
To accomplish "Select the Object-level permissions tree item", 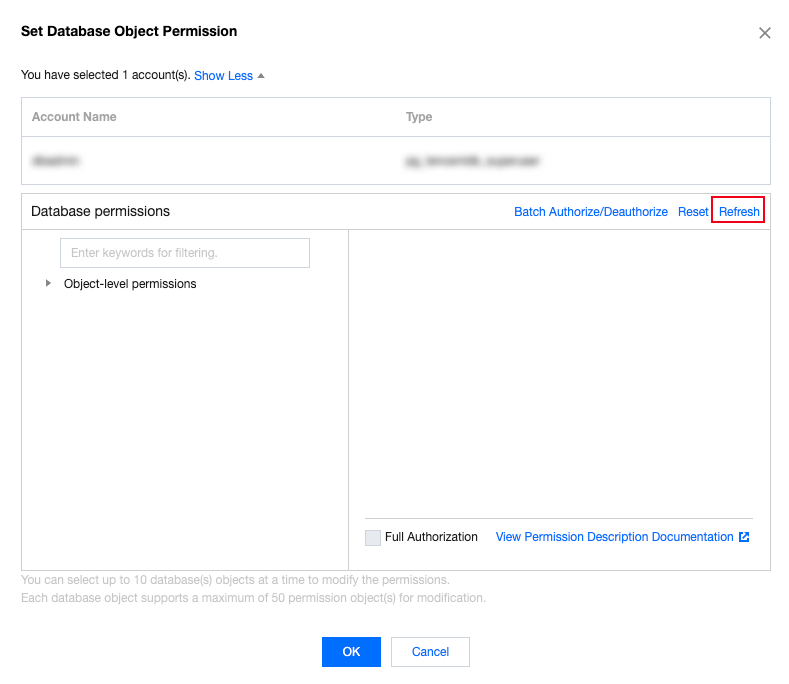I will tap(130, 284).
